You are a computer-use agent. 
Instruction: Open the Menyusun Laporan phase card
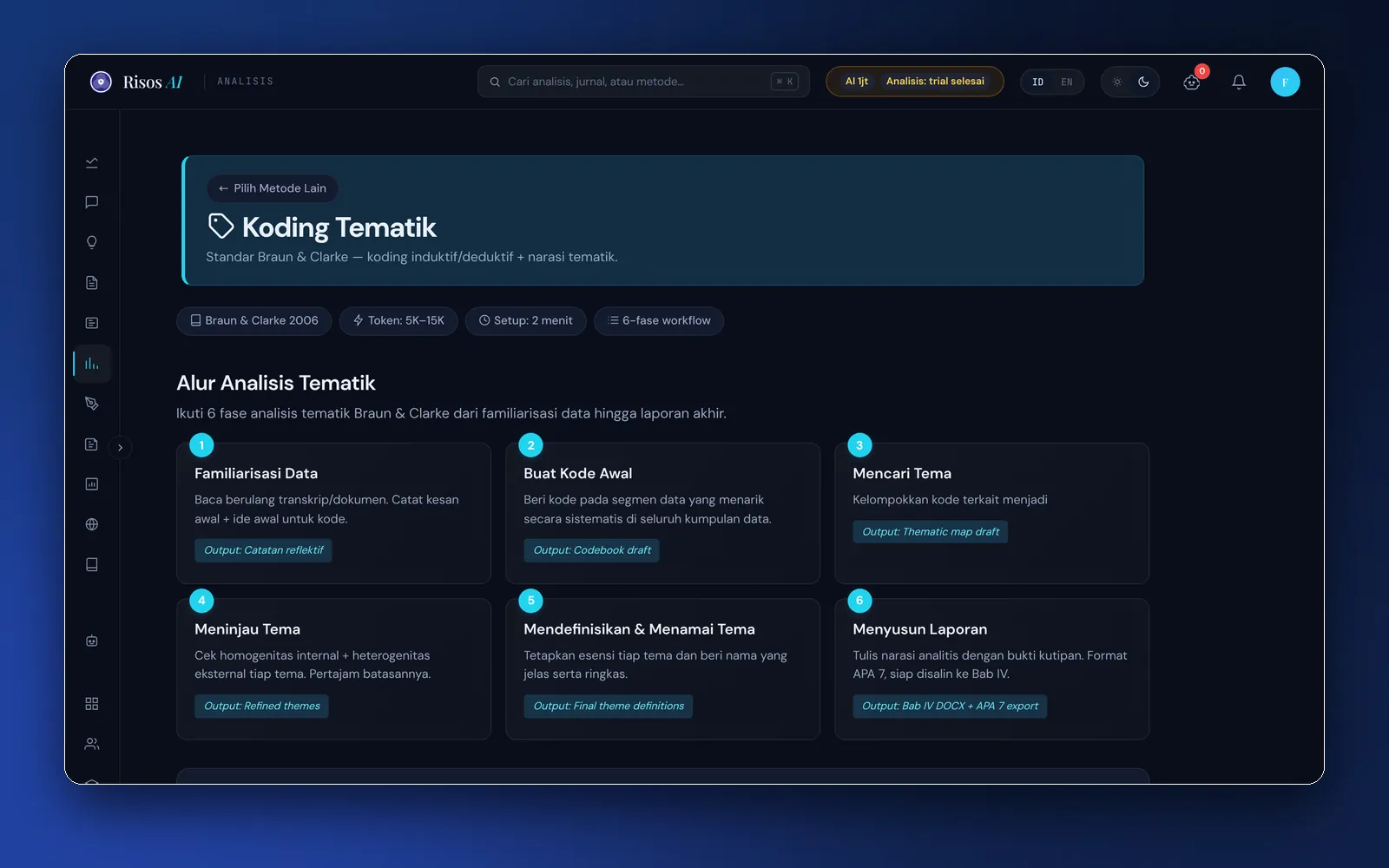tap(991, 668)
